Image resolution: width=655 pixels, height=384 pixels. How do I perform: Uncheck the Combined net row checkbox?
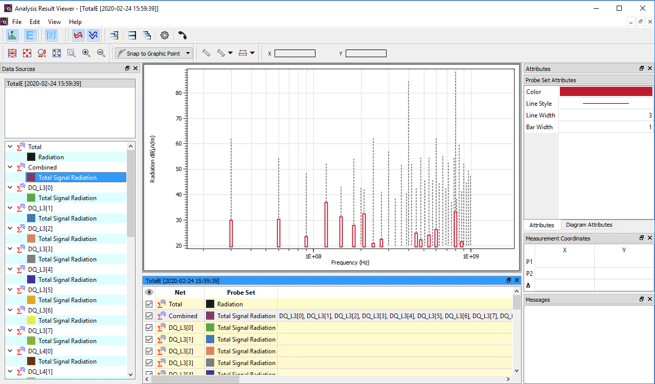149,316
